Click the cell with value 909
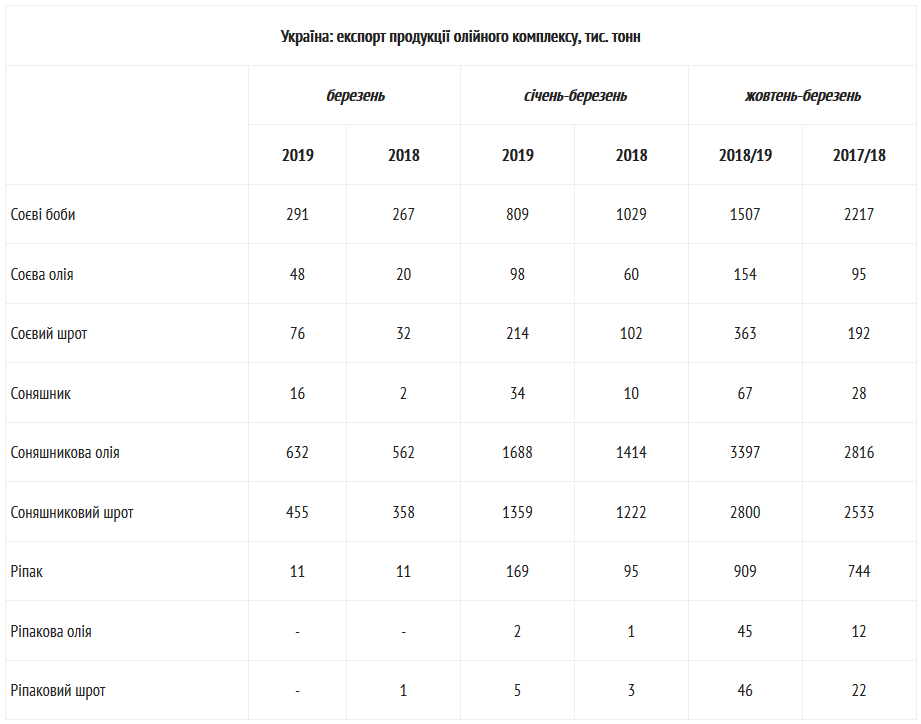The image size is (921, 724). point(745,571)
